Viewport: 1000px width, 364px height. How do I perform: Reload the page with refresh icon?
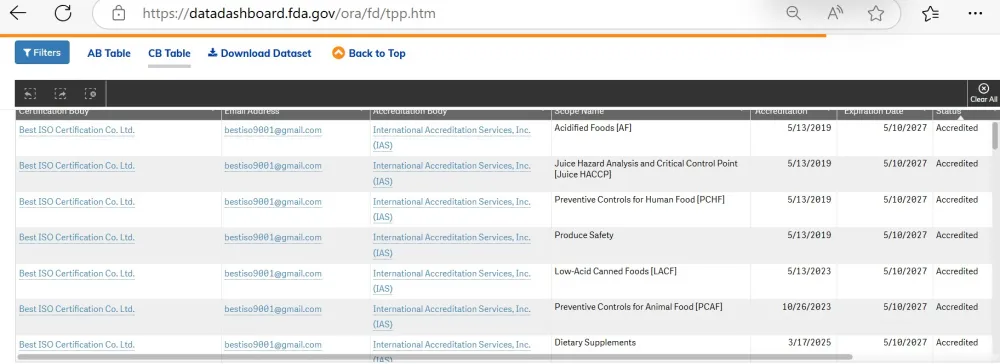pos(62,13)
